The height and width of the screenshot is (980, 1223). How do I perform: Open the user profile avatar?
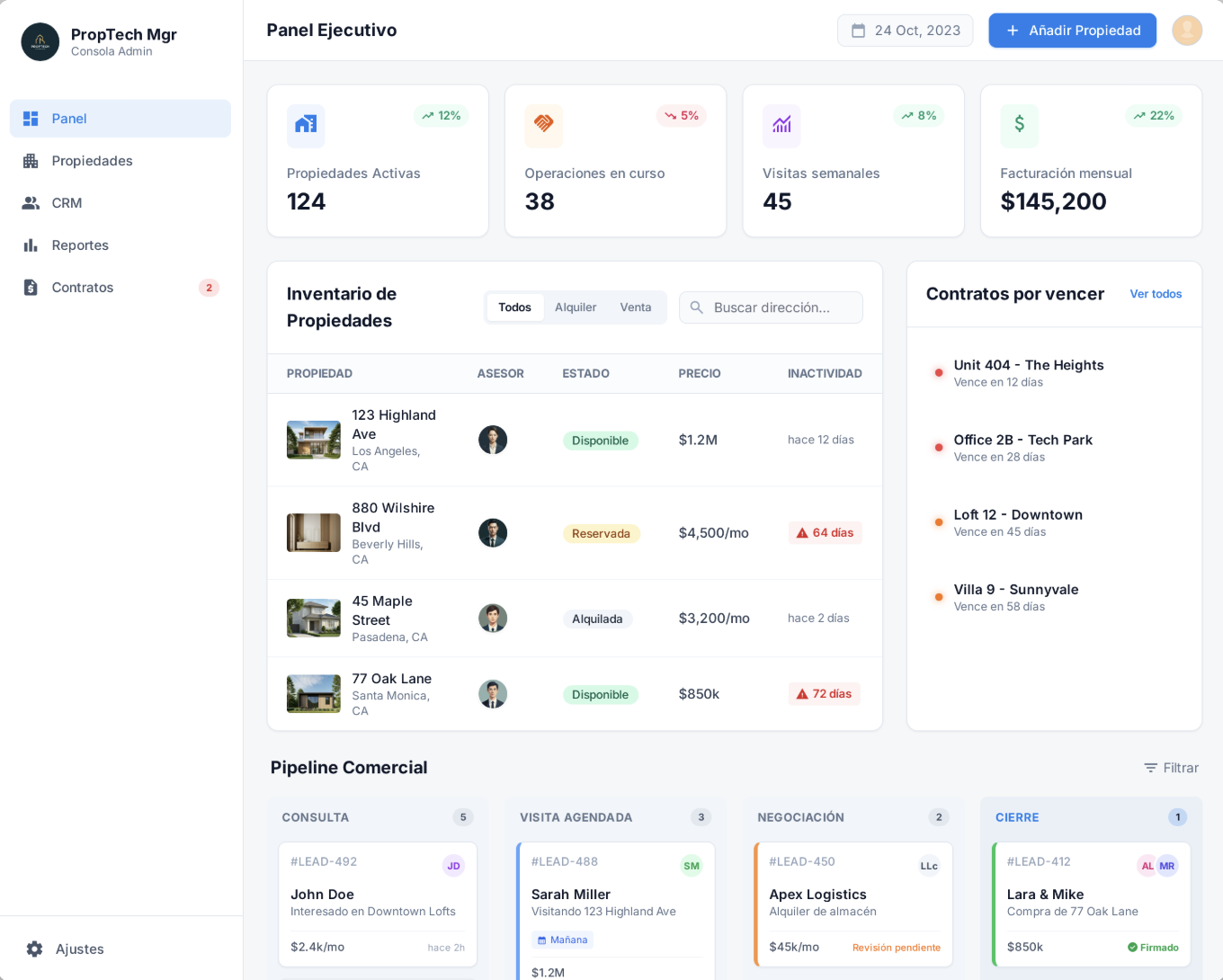click(x=1187, y=31)
